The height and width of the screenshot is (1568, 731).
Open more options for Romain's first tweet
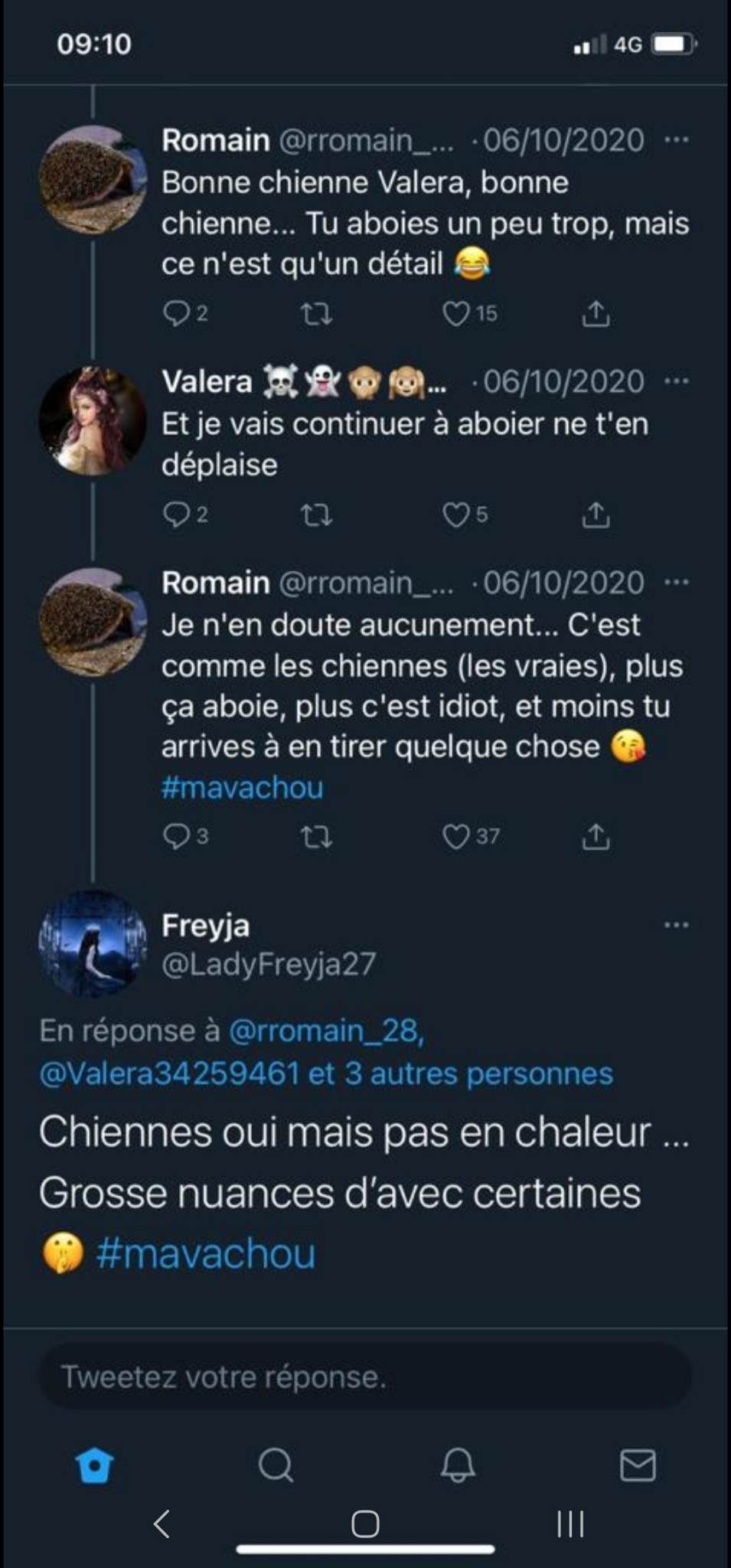click(x=677, y=140)
